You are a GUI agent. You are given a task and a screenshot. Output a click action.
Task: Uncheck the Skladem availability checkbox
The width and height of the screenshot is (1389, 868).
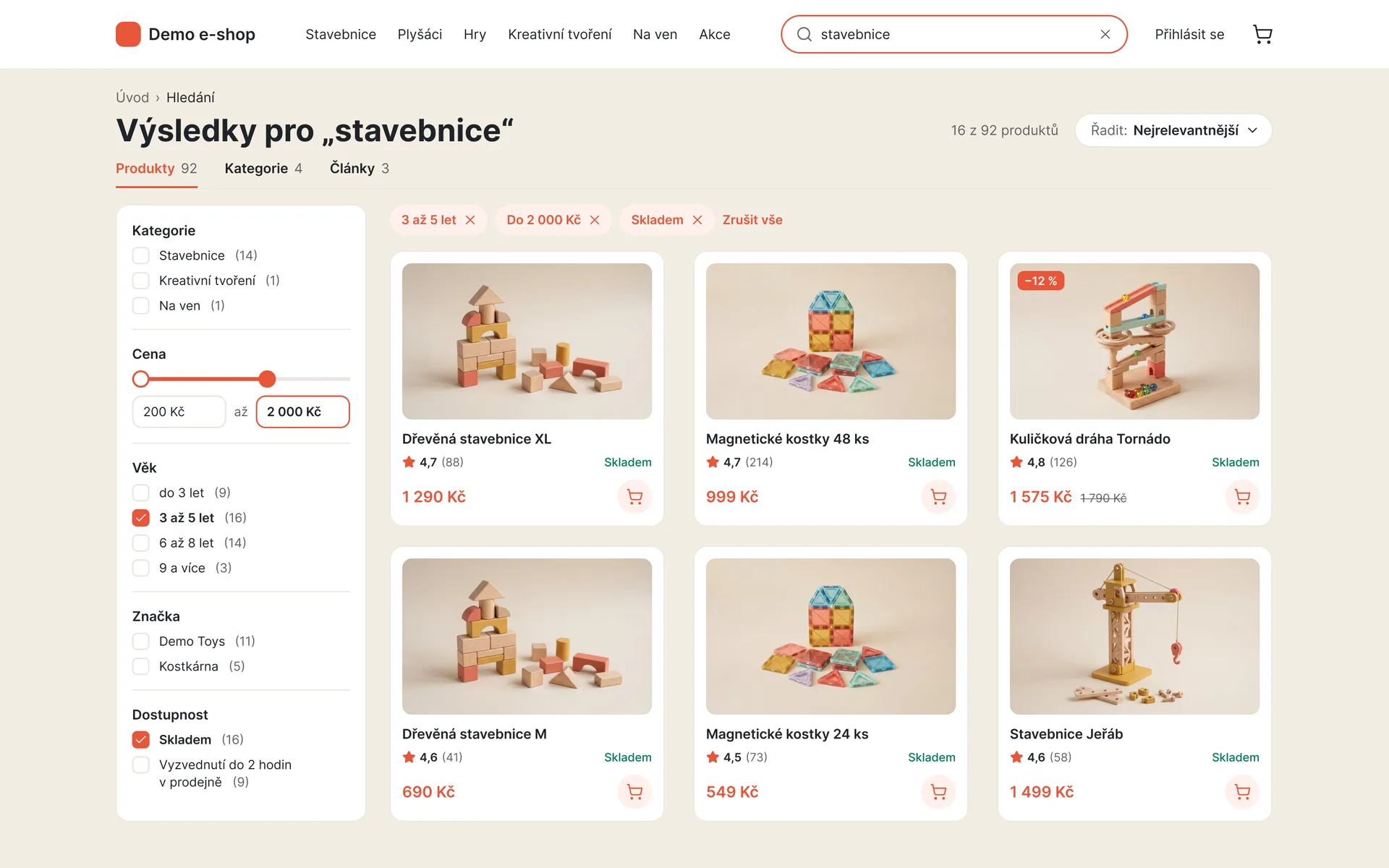141,740
